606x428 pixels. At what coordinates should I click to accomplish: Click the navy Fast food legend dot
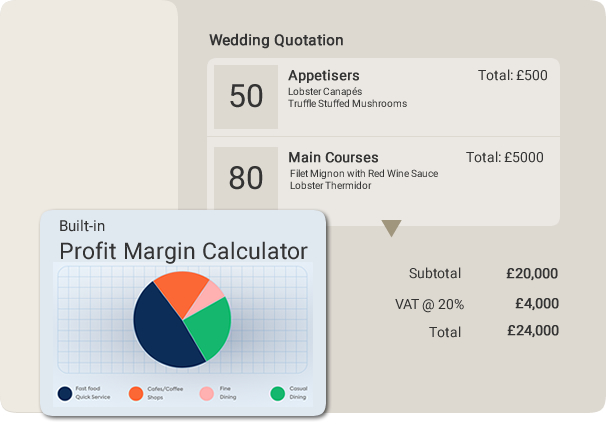[x=65, y=393]
